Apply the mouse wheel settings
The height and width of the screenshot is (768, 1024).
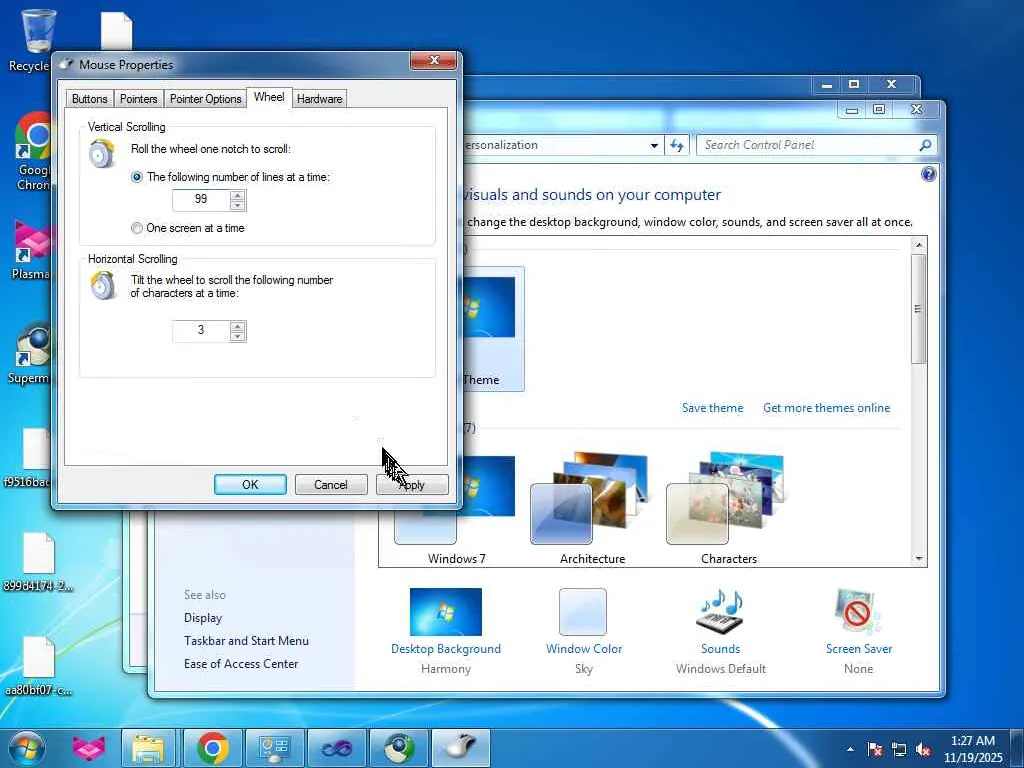tap(412, 485)
